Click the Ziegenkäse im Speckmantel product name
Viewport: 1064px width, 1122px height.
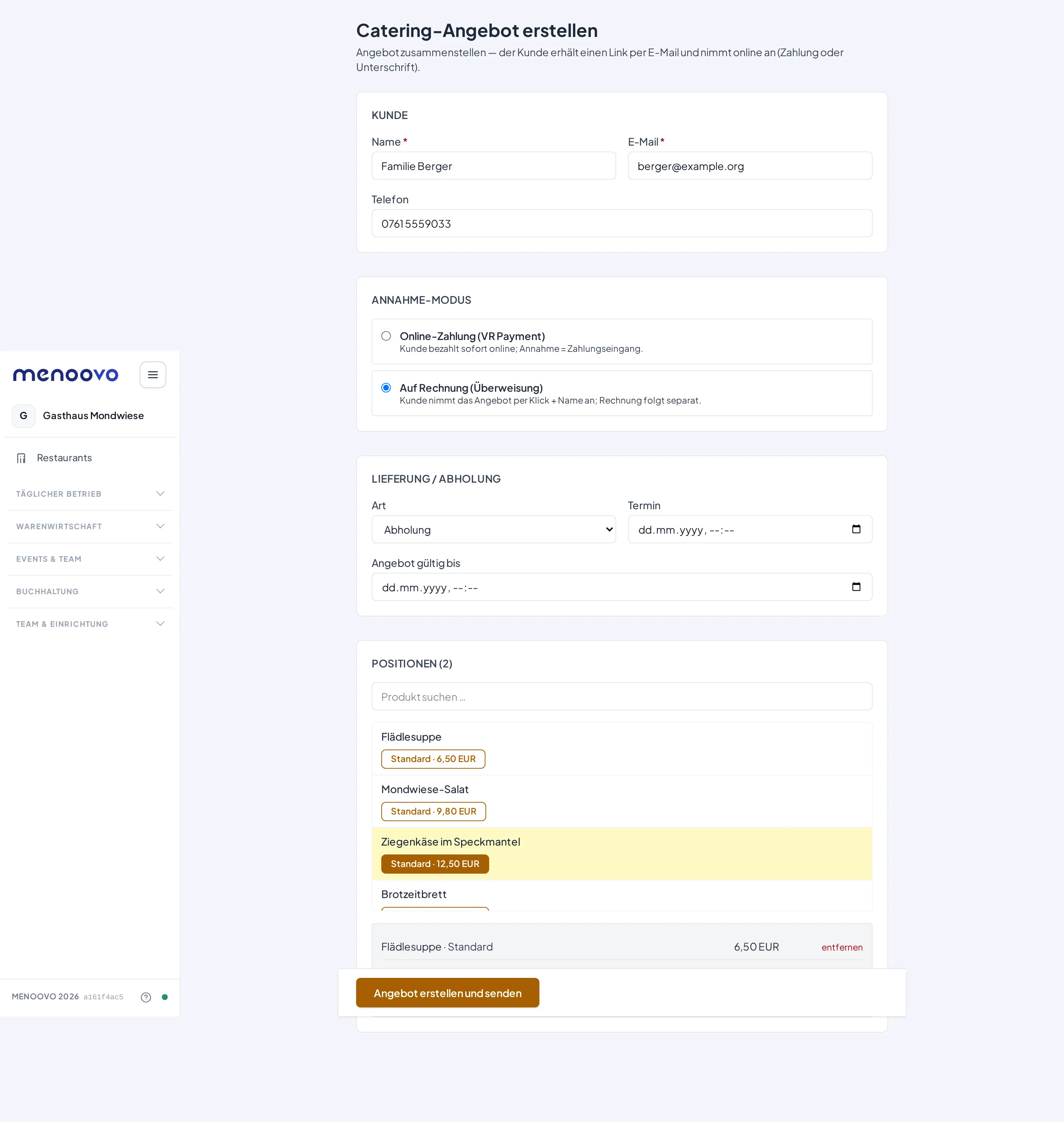click(450, 842)
